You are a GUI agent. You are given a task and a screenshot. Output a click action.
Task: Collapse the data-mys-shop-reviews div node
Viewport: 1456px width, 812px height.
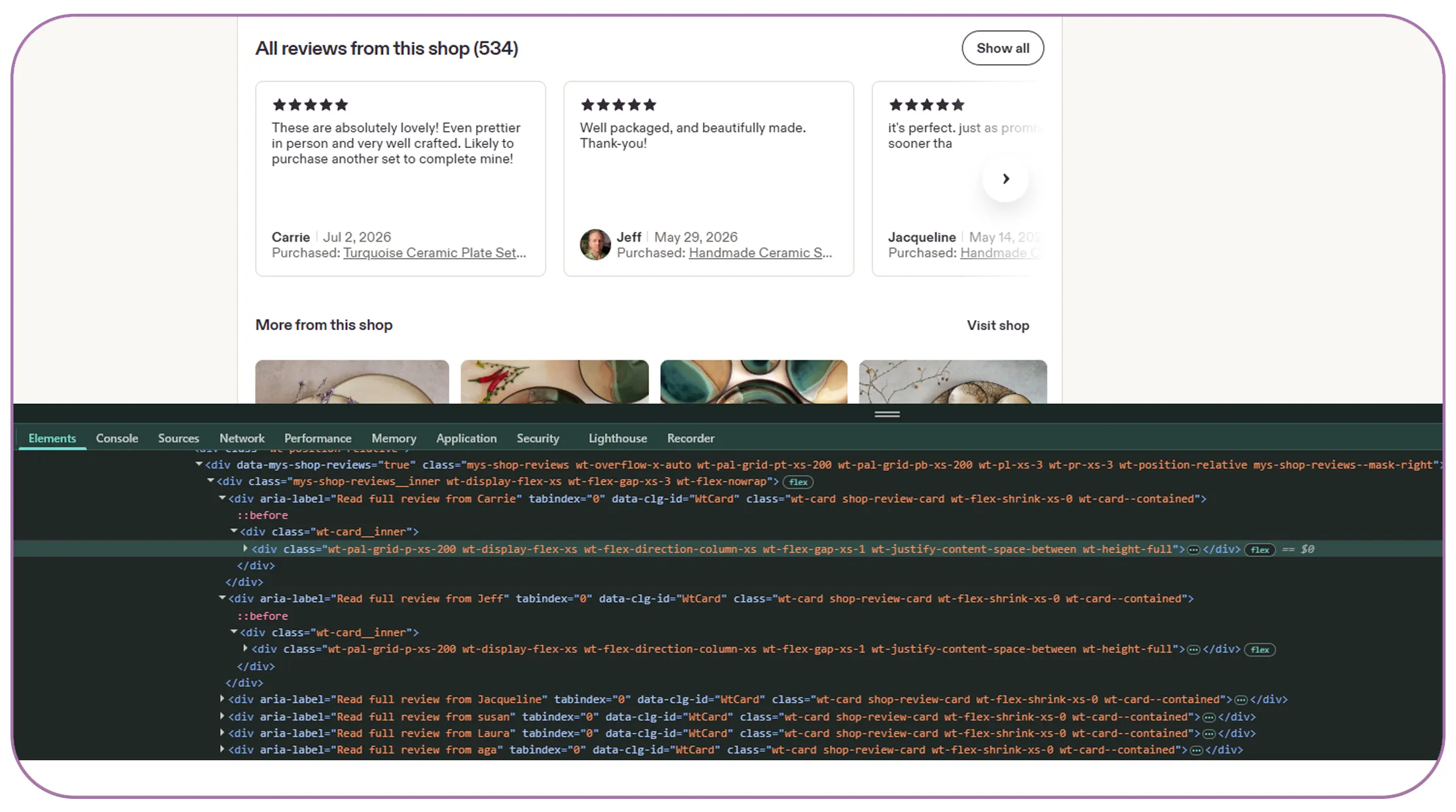point(199,464)
